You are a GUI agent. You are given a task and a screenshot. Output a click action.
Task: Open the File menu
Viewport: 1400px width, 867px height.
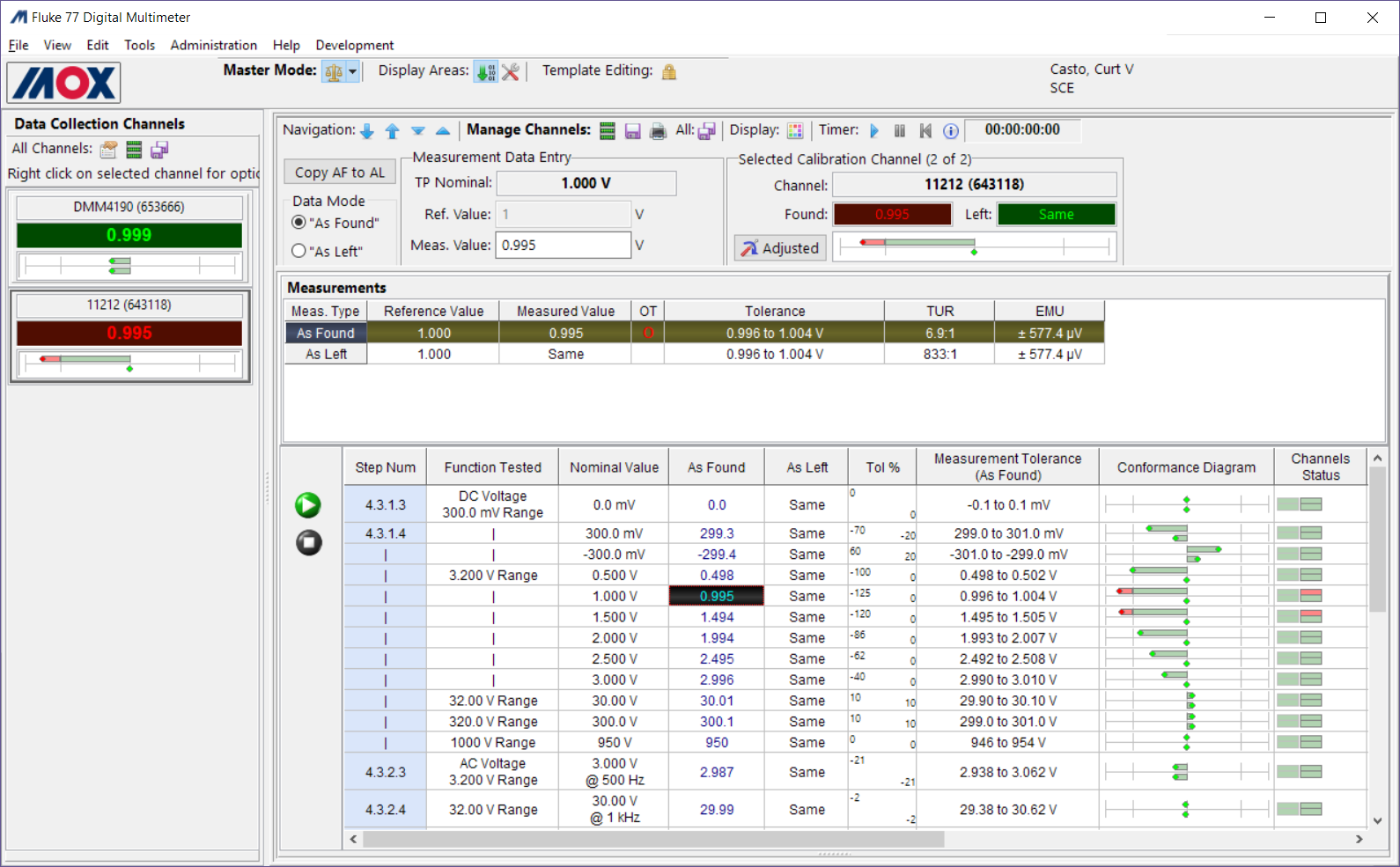(x=18, y=45)
